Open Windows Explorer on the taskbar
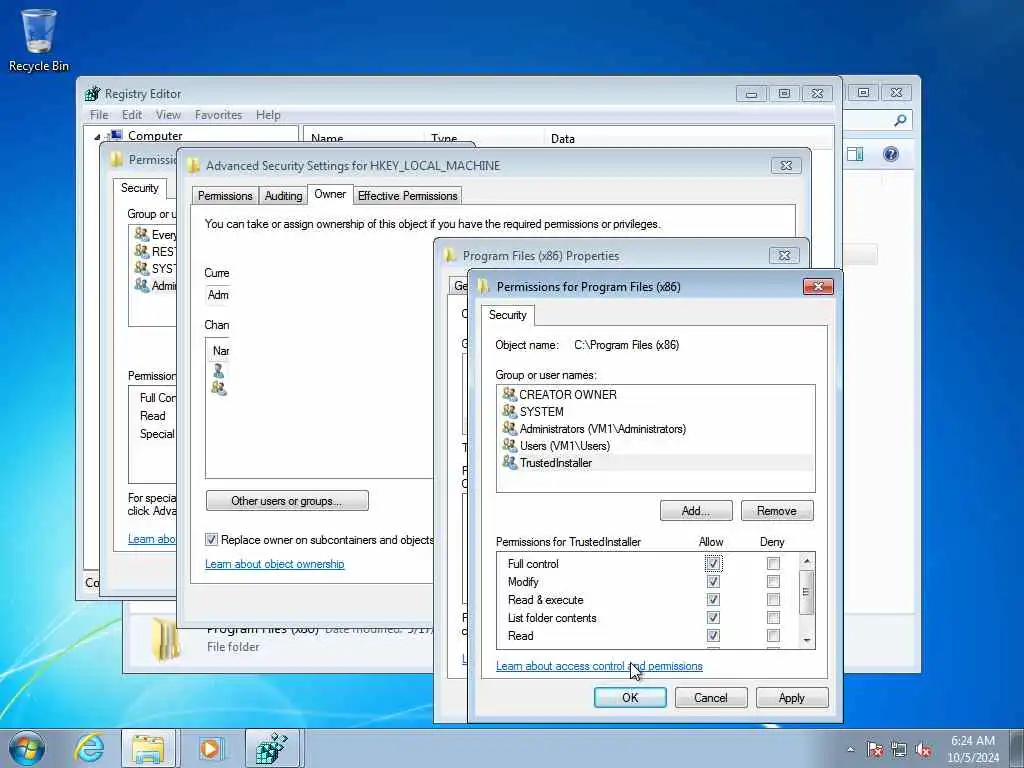1024x768 pixels. (148, 748)
